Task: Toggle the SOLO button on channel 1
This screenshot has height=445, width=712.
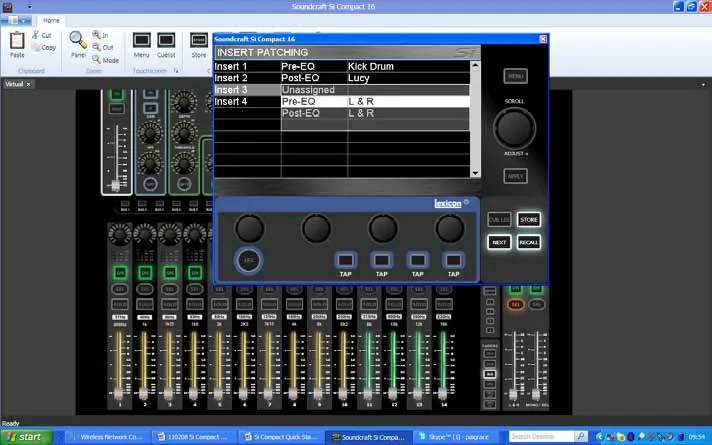Action: pyautogui.click(x=120, y=304)
